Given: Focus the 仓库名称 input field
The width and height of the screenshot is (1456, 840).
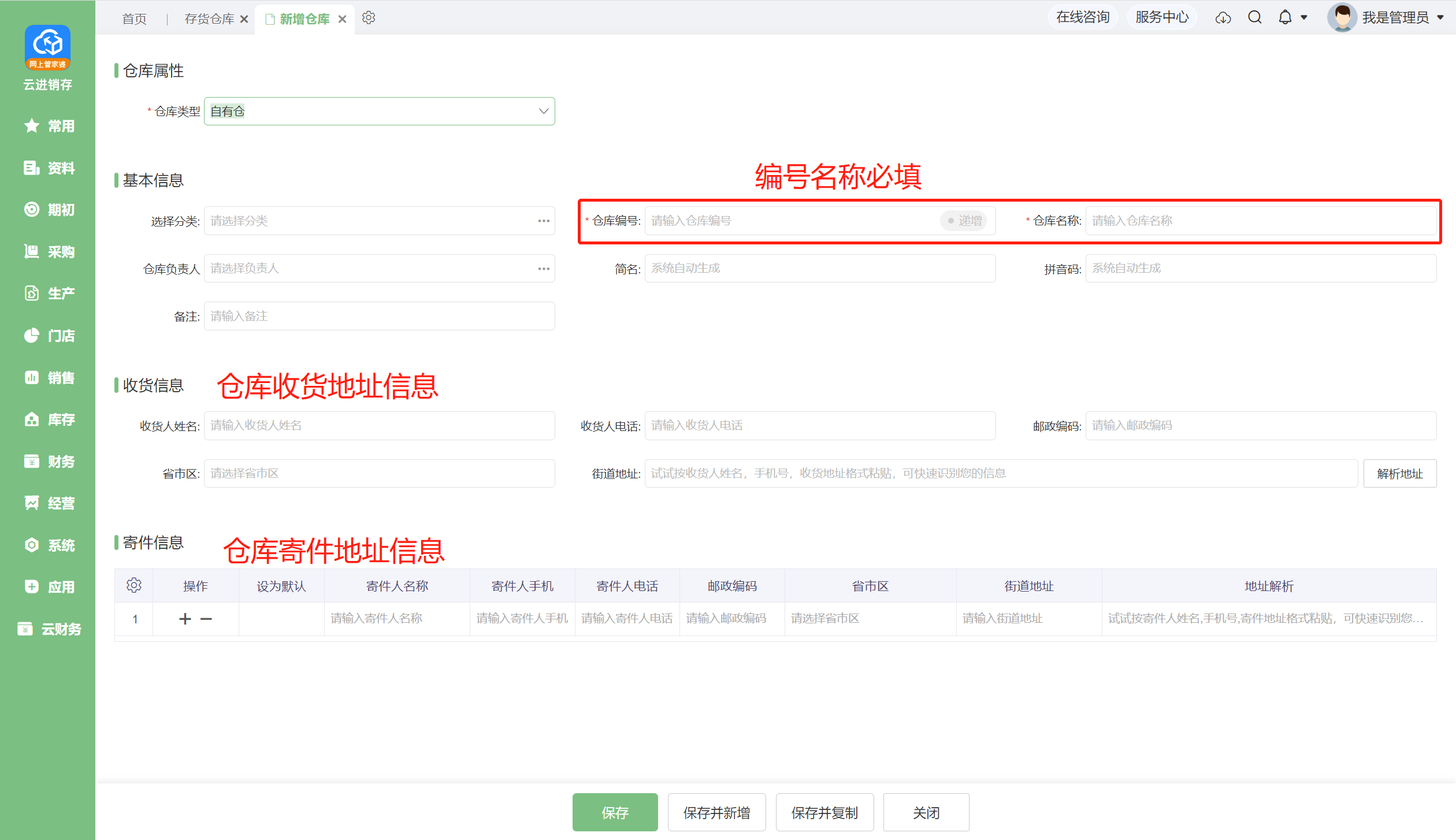Looking at the screenshot, I should 1261,221.
